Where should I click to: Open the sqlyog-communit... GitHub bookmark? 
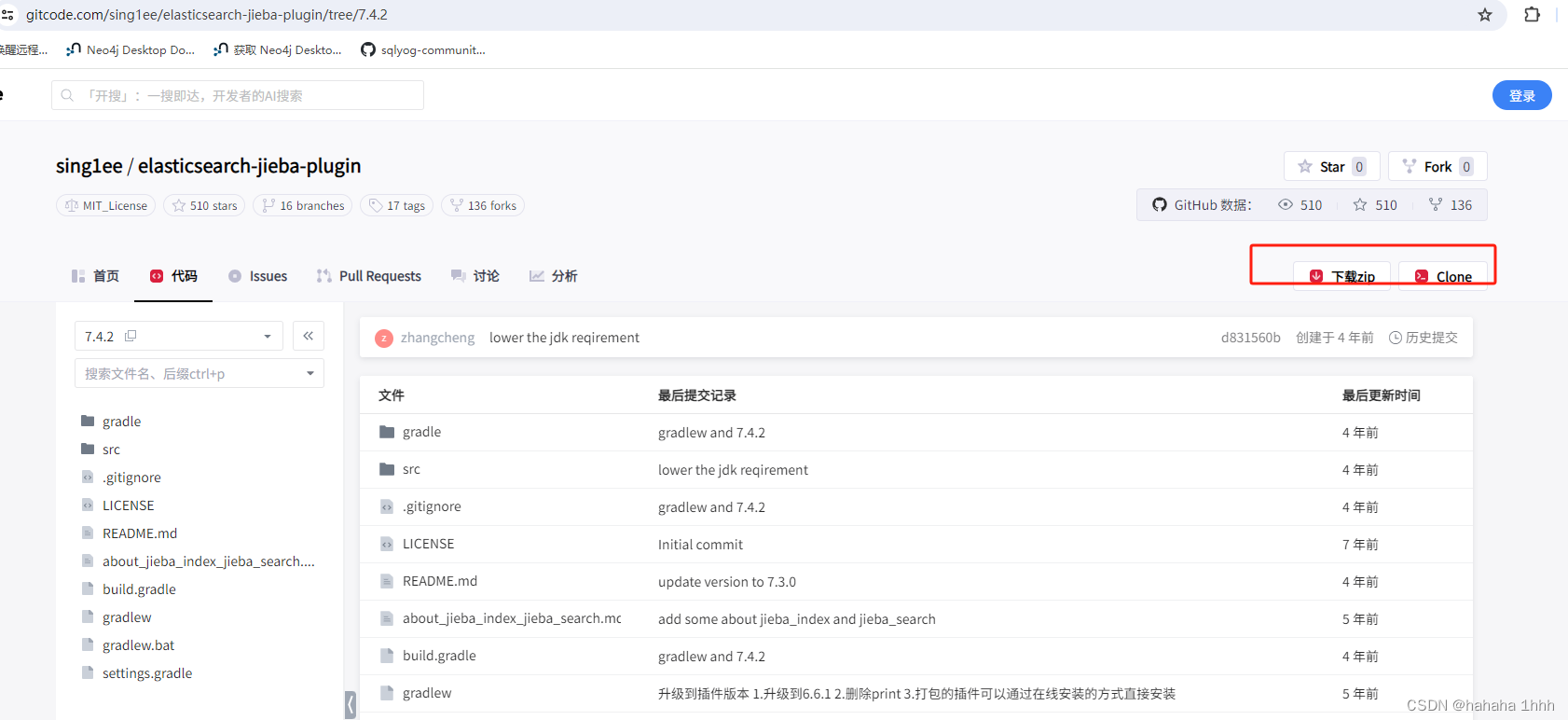[x=423, y=49]
